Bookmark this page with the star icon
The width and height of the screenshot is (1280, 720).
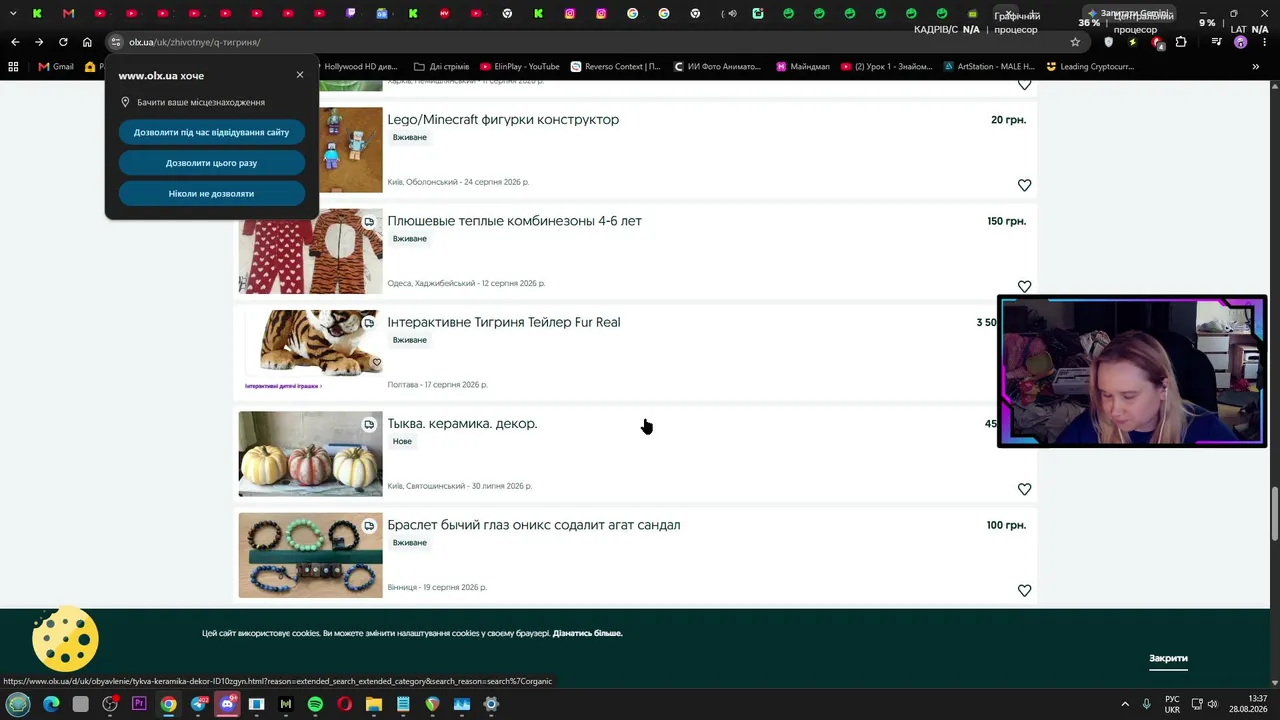pos(1075,42)
